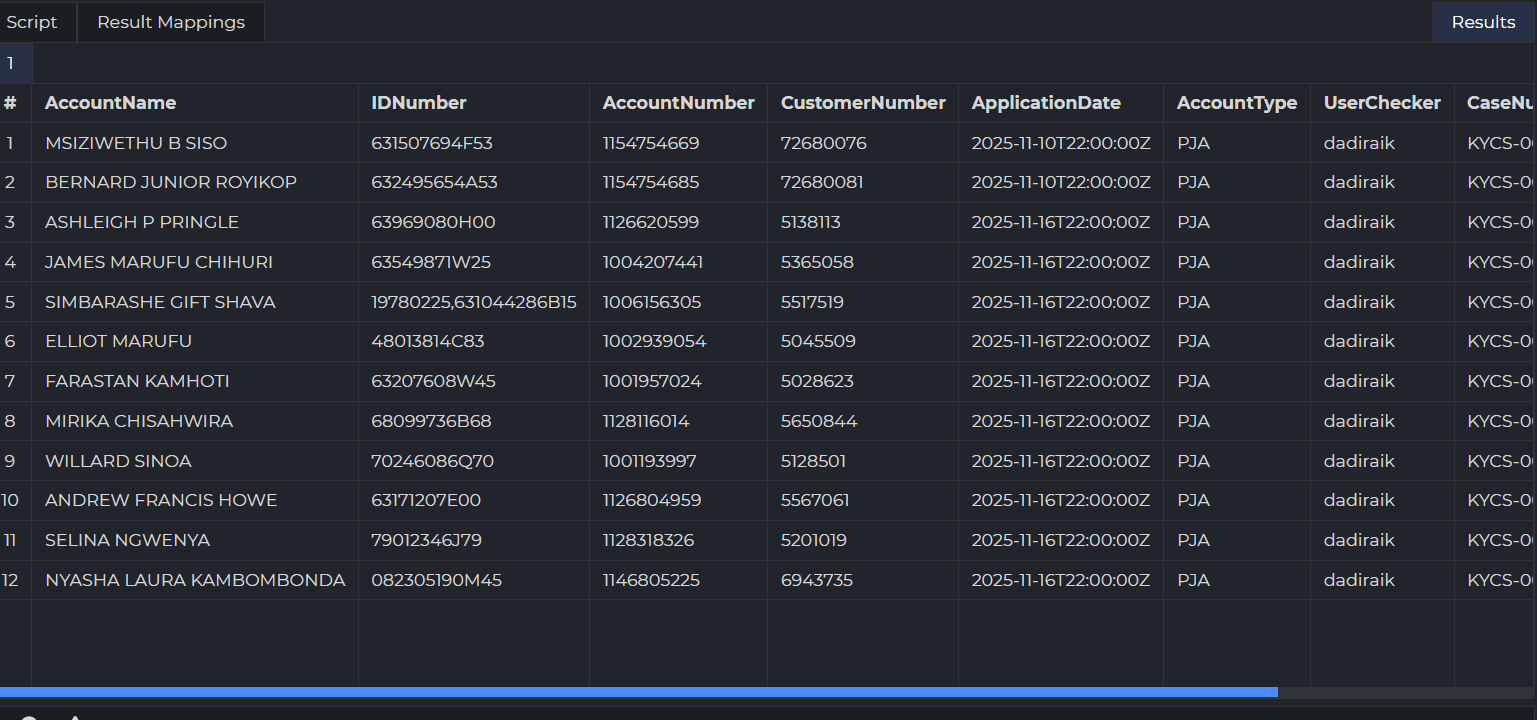Click the AccountNumber column header
Screen dimensions: 1537x720
click(x=678, y=103)
